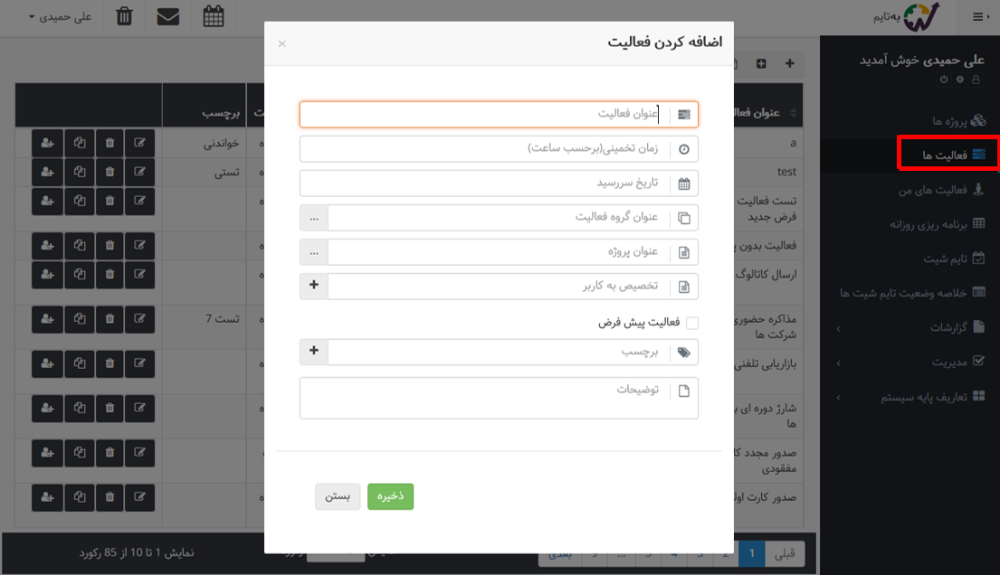Open عنوان پروژه ellipsis selector
Viewport: 1000px width, 575px height.
(x=314, y=252)
